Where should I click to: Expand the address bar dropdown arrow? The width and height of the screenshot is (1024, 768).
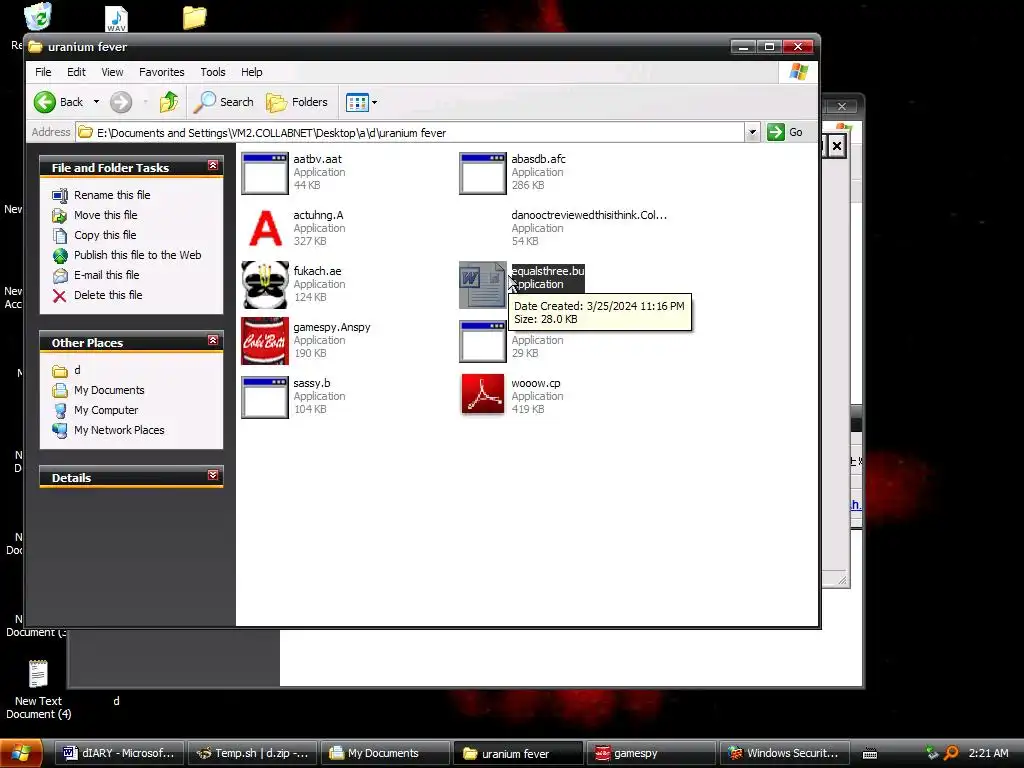(x=752, y=133)
